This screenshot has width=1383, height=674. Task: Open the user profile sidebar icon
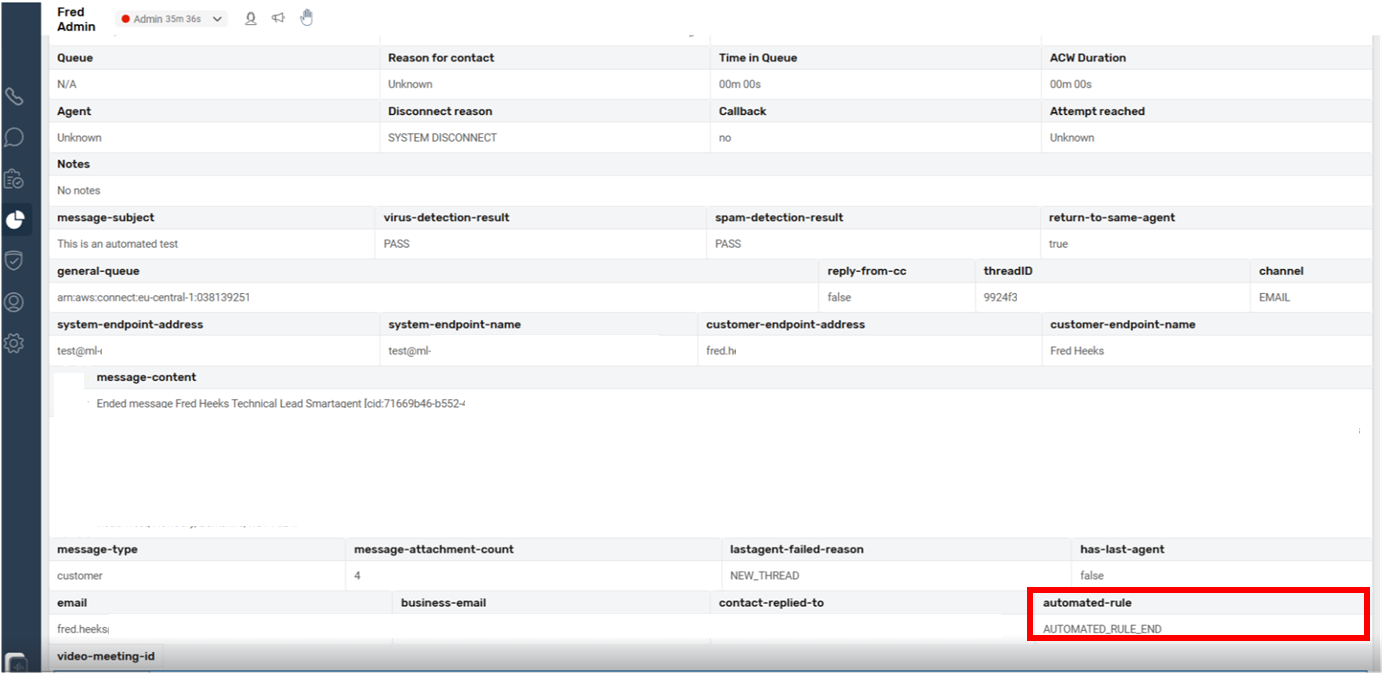(x=14, y=302)
